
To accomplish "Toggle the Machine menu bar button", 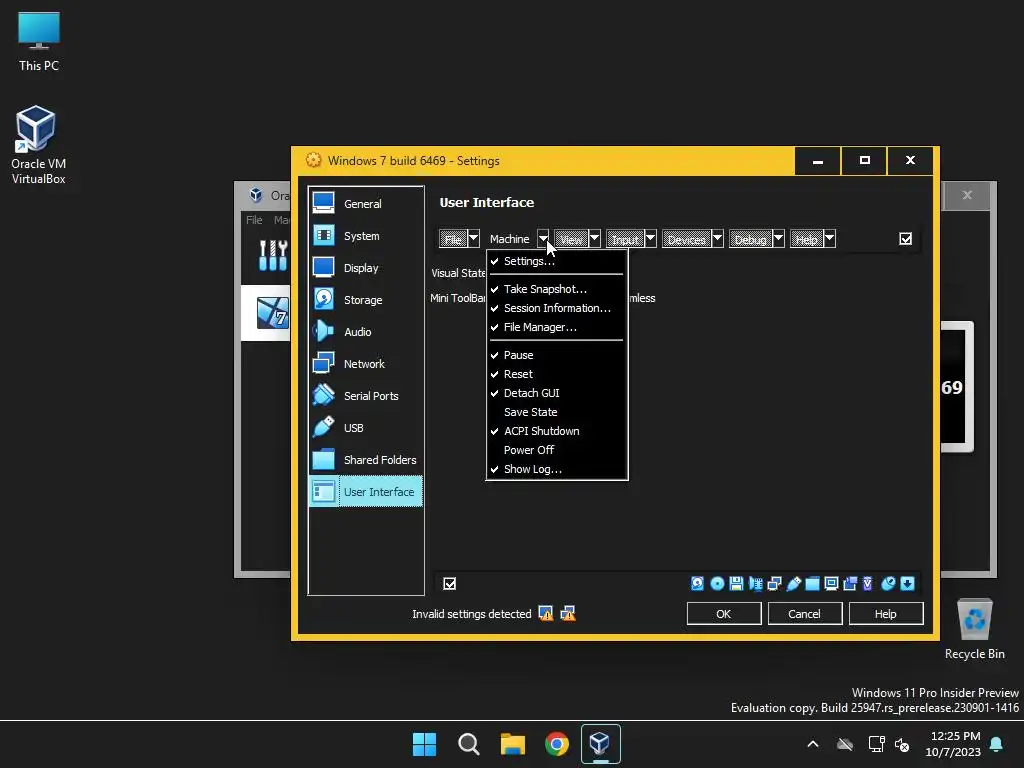I will [x=509, y=239].
